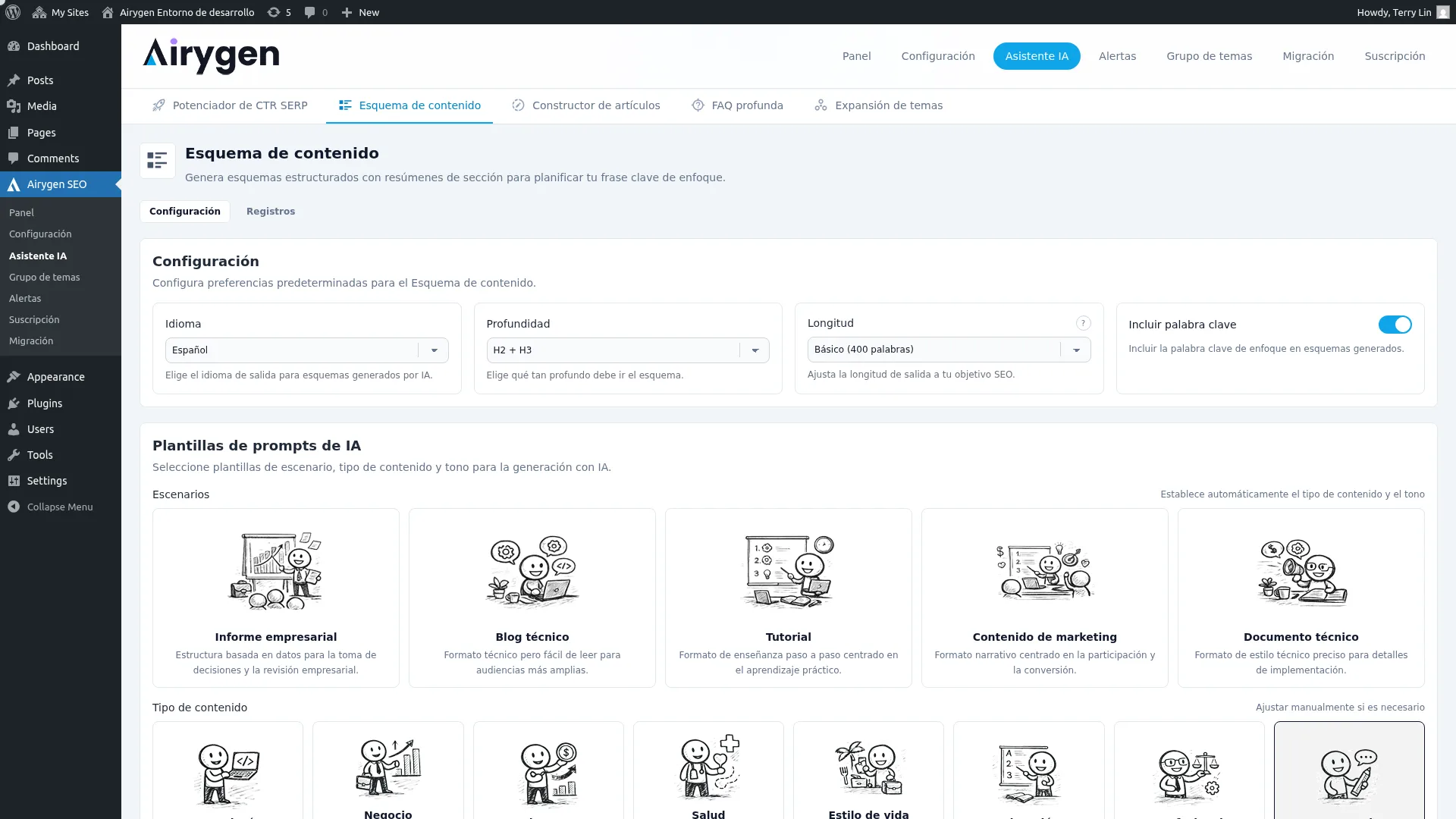Open the Idioma dropdown set to Español
Viewport: 1456px width, 819px height.
click(x=306, y=350)
